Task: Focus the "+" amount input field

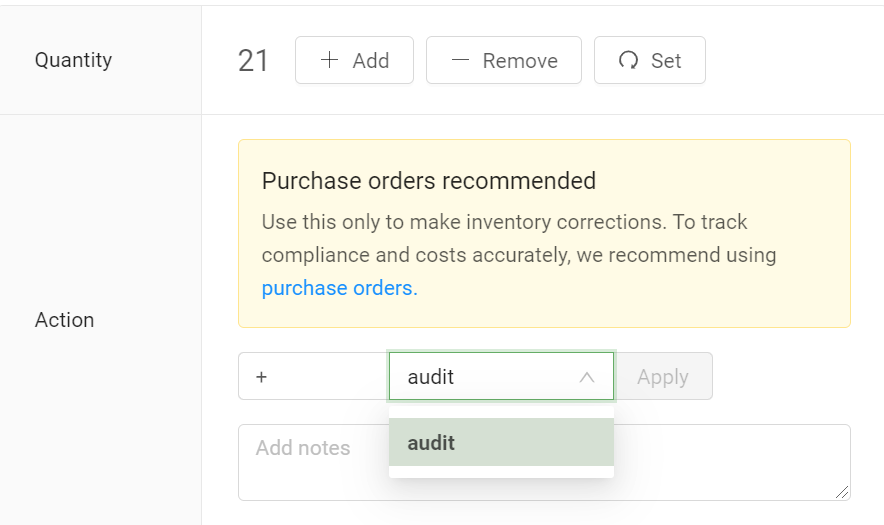Action: 312,376
